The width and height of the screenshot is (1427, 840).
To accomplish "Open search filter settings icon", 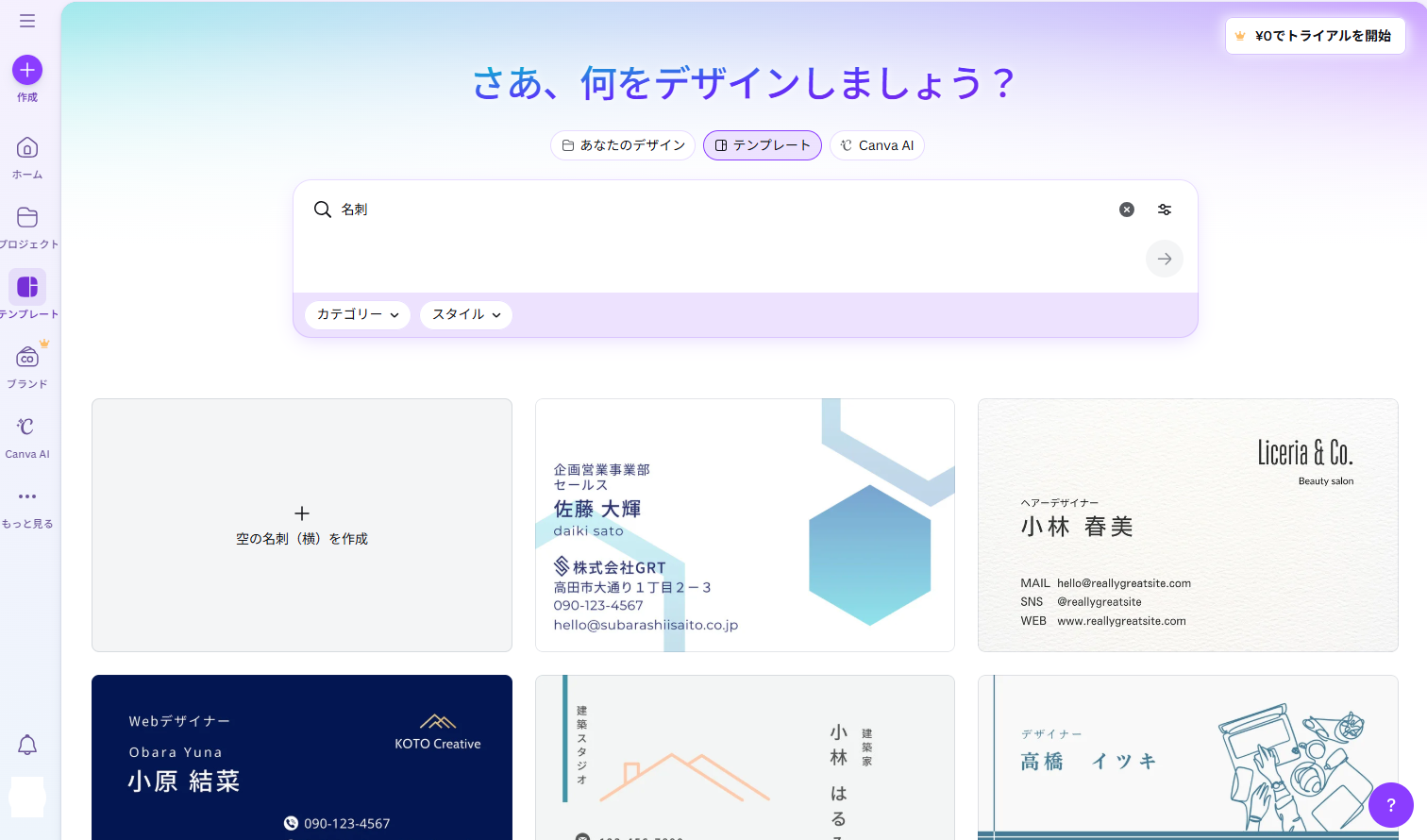I will coord(1164,209).
